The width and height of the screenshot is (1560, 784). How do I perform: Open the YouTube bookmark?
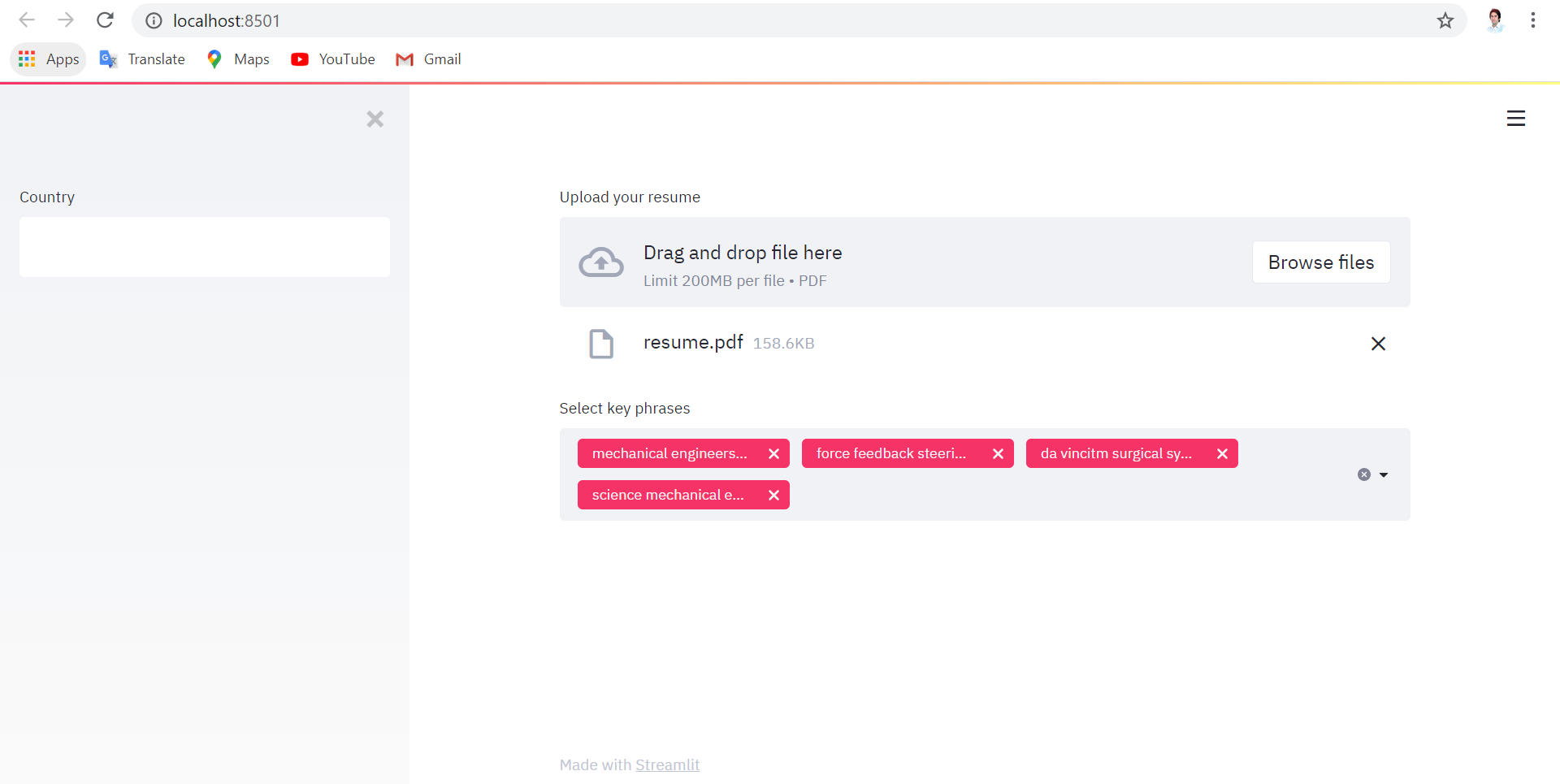click(x=333, y=59)
